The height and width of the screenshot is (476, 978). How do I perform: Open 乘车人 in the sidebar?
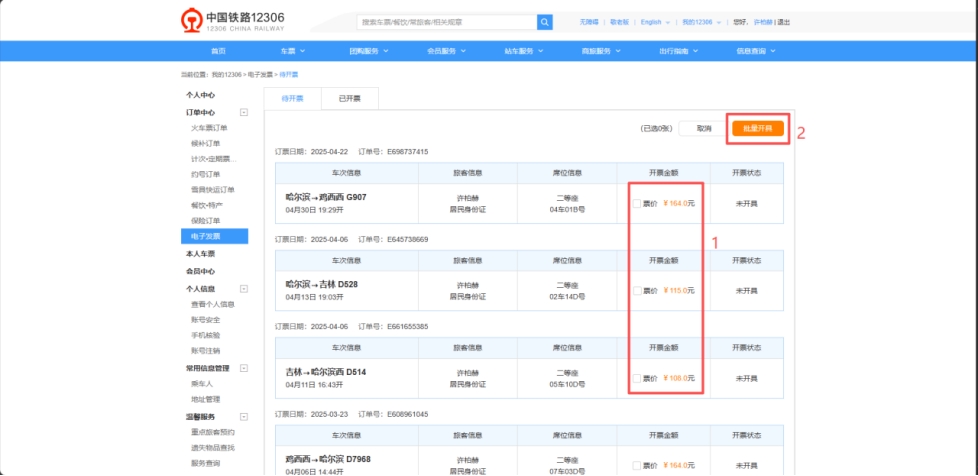(201, 384)
